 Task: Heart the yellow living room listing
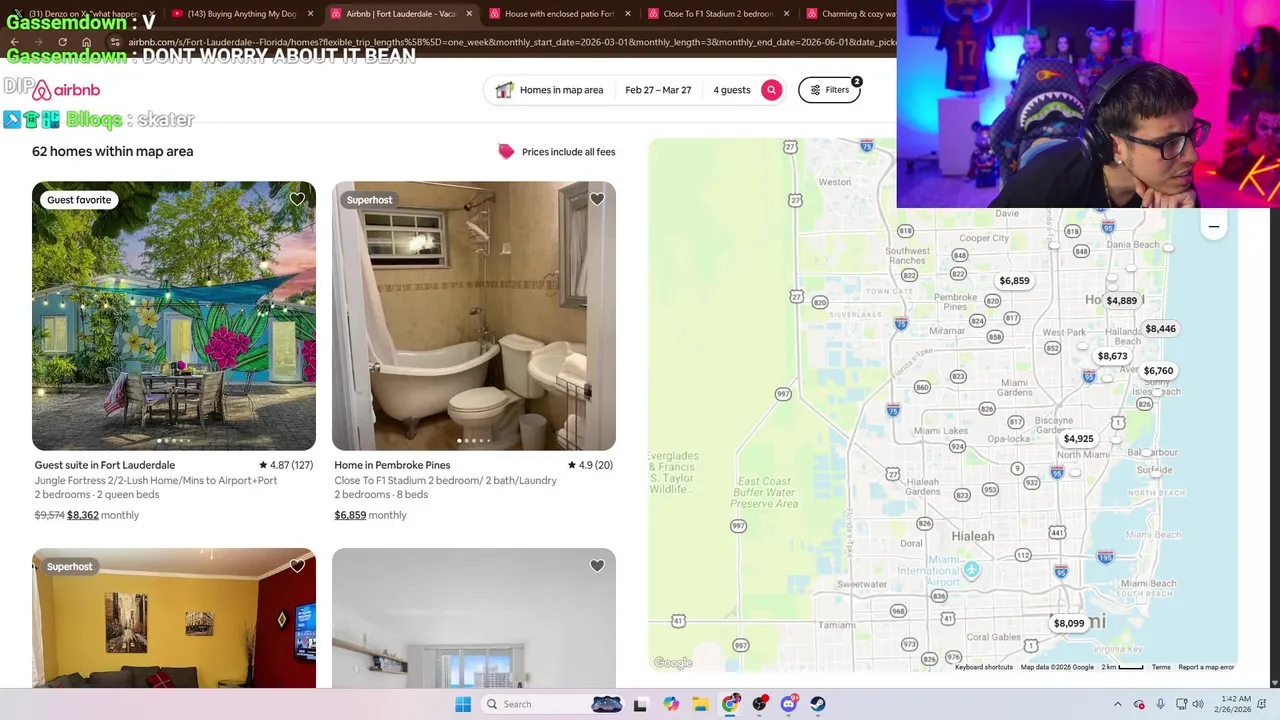[297, 566]
